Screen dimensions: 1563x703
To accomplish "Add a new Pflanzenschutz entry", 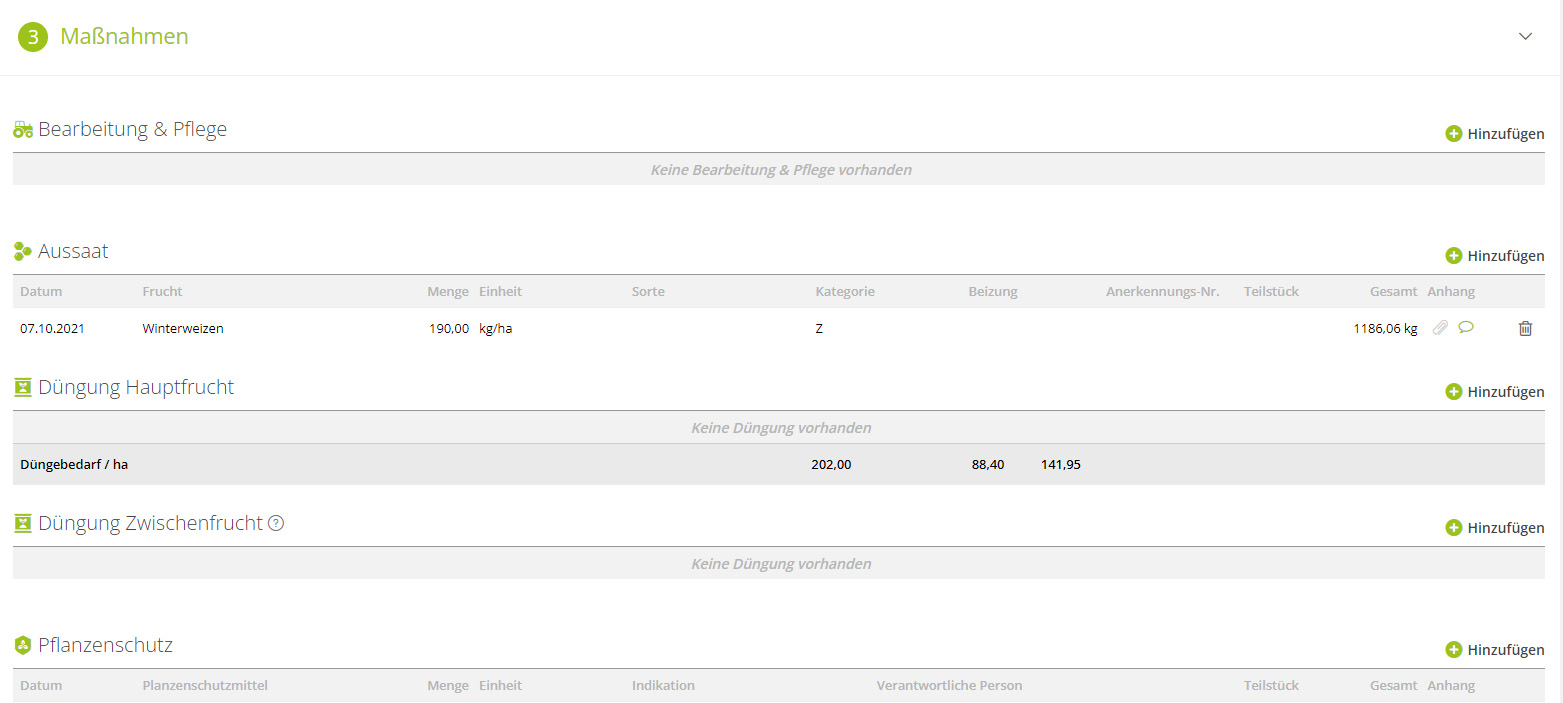I will point(1494,650).
